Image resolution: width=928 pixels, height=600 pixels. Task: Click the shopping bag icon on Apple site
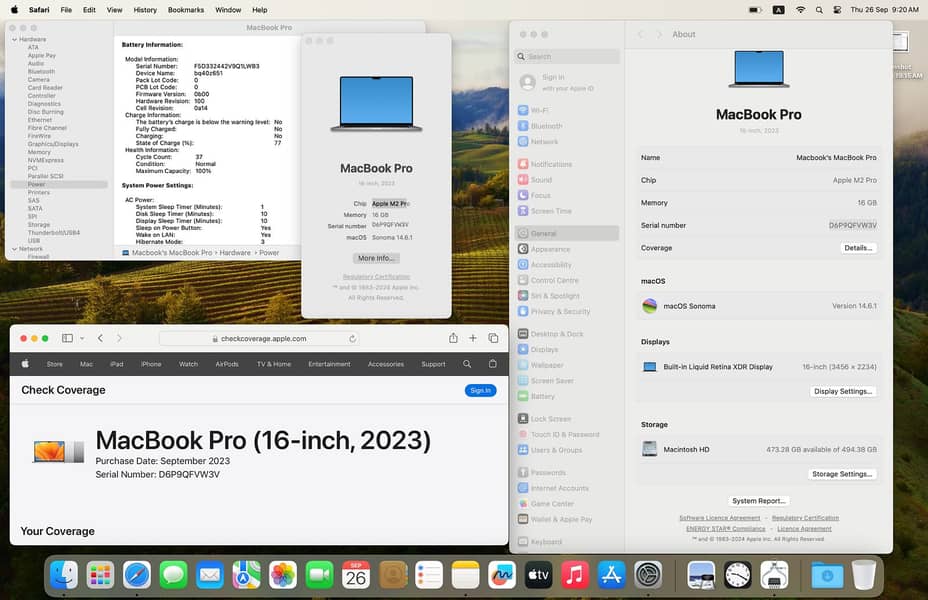point(493,364)
